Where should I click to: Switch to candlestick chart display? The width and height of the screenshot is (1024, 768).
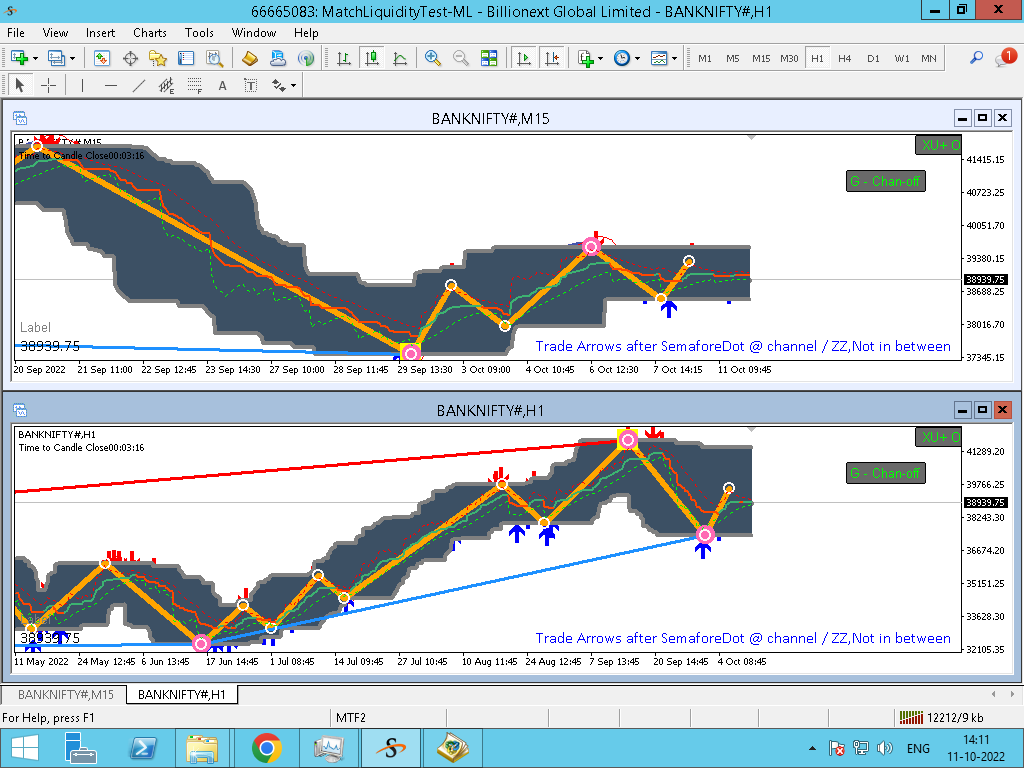[372, 58]
